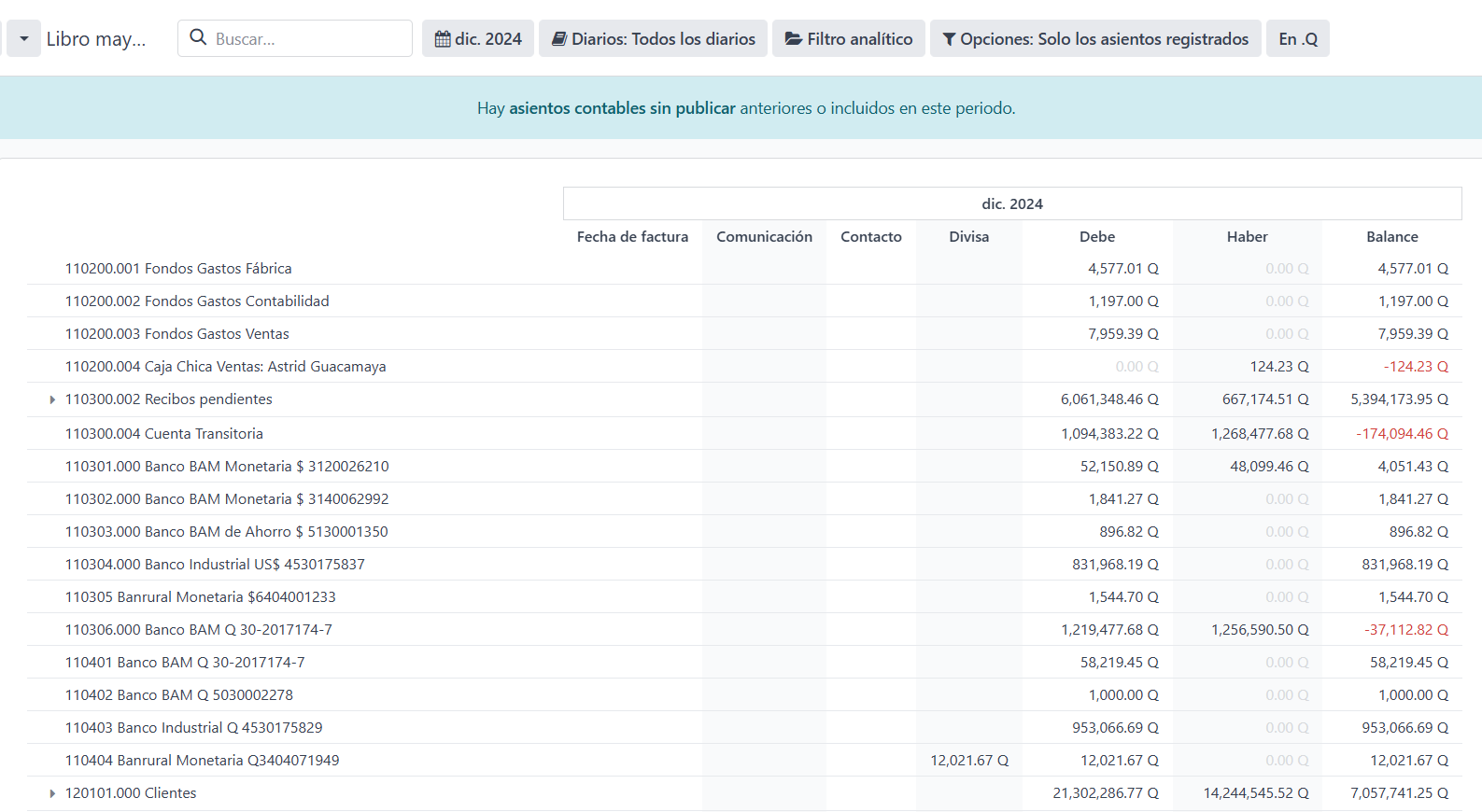Expand the 110300.002 Recibos pendientes row
The width and height of the screenshot is (1482, 812).
pos(52,399)
